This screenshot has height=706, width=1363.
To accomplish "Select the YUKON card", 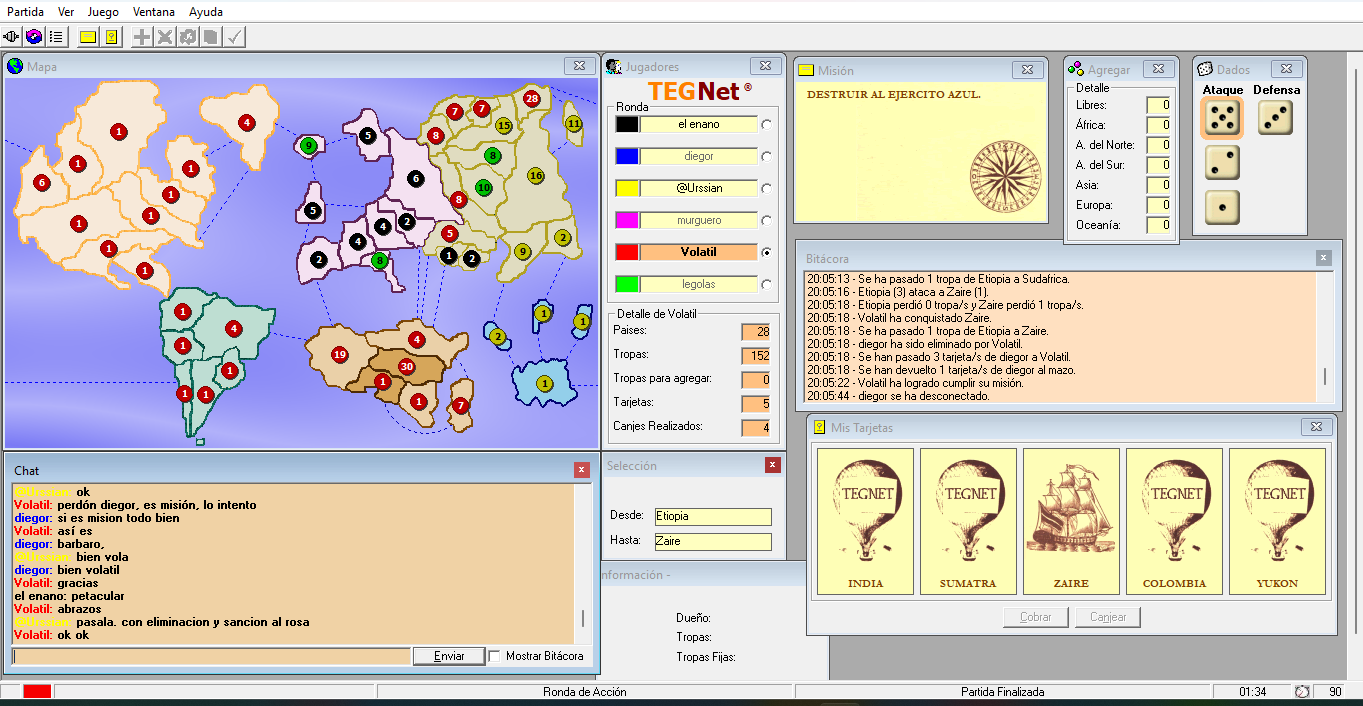I will [1277, 522].
